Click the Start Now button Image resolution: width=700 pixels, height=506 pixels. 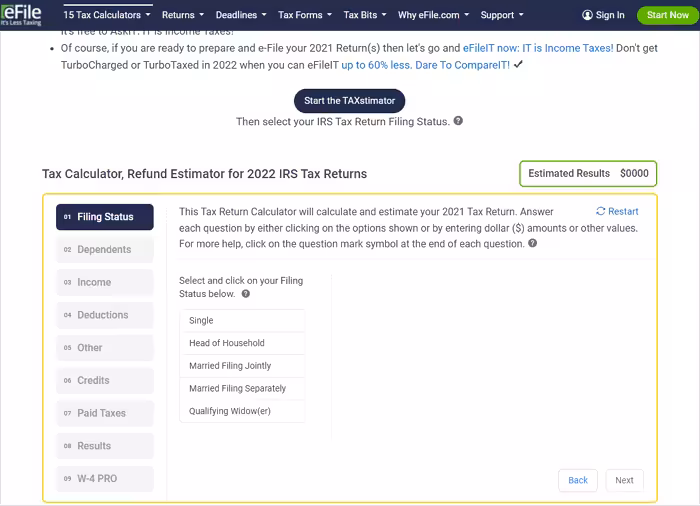(667, 15)
